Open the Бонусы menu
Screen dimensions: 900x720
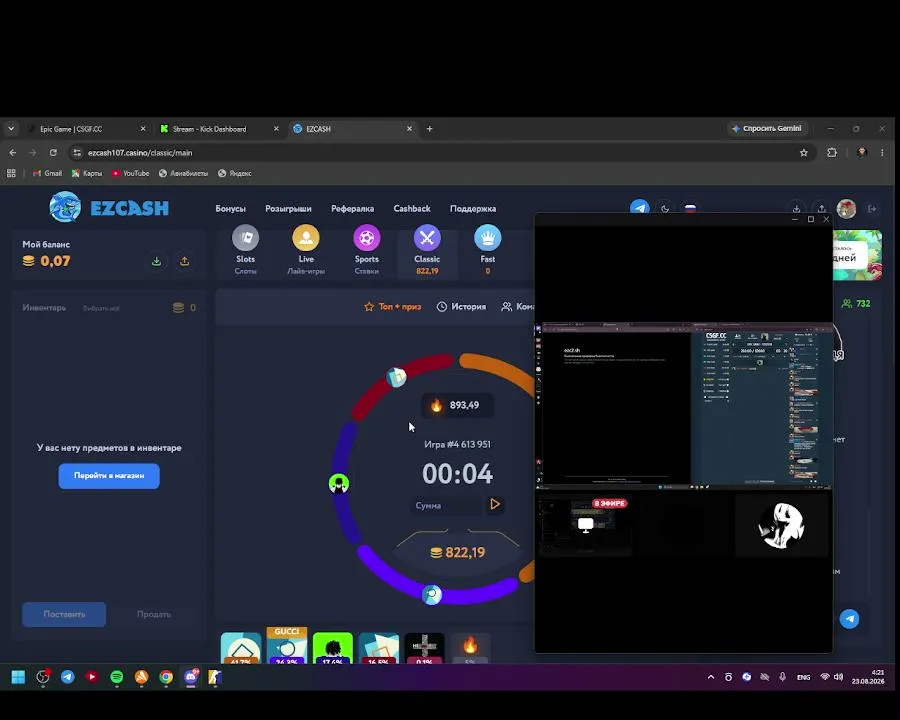(230, 208)
